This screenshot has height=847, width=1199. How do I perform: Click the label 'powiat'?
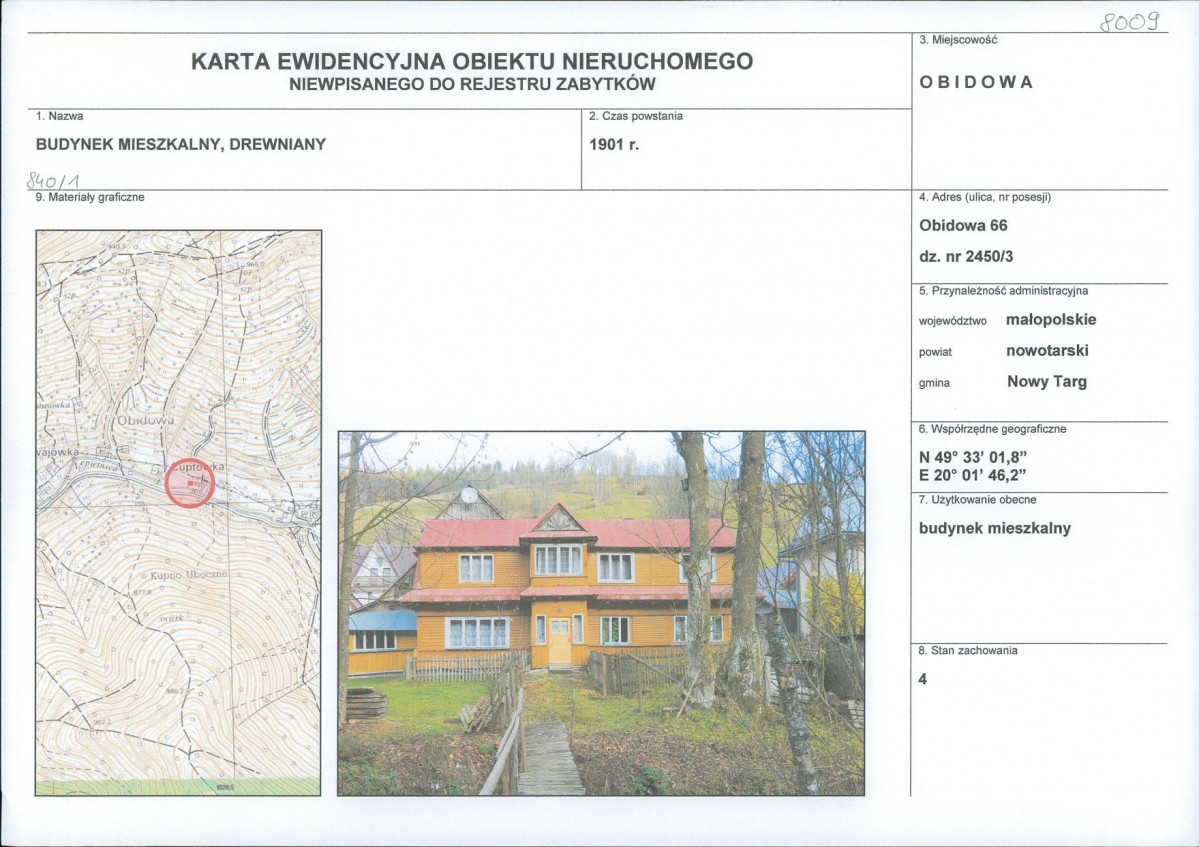[x=935, y=352]
